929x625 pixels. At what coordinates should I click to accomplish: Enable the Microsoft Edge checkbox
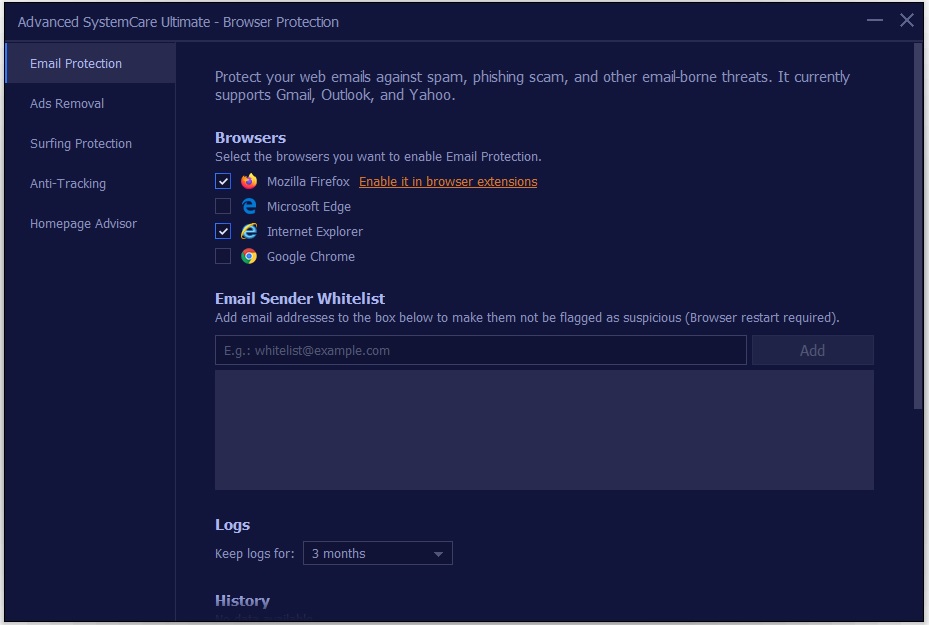coord(223,206)
